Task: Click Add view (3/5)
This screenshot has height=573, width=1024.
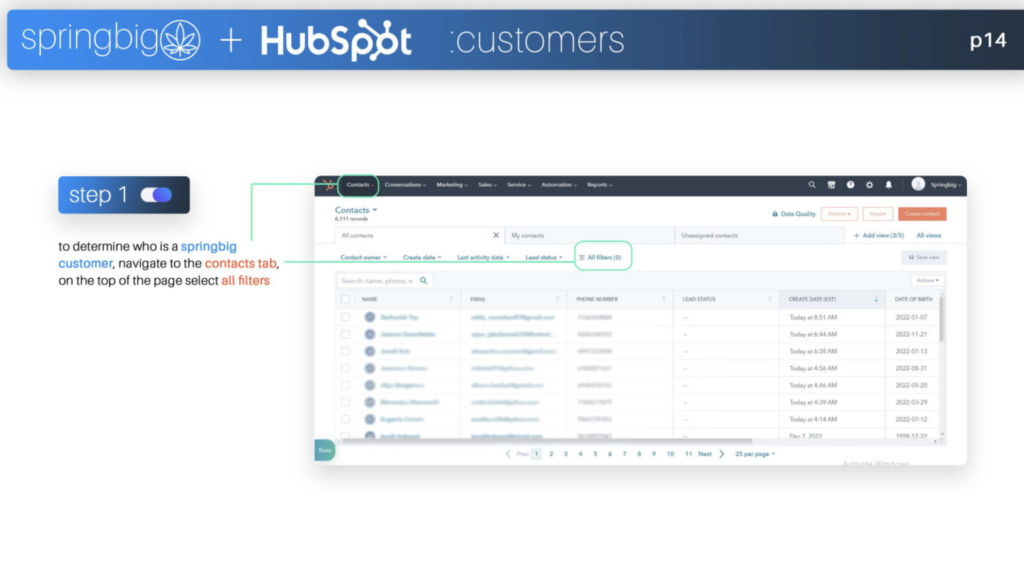Action: tap(879, 235)
